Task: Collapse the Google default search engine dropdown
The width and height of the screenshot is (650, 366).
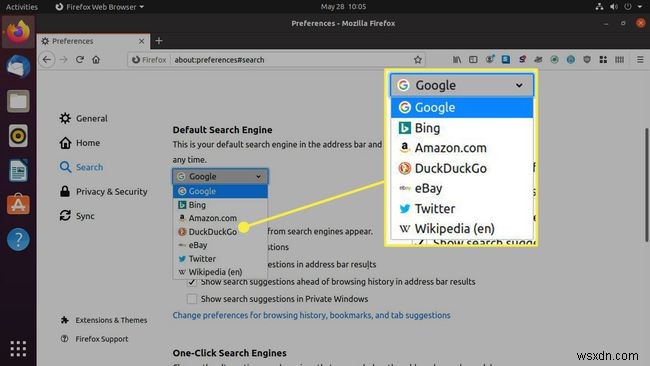Action: [220, 177]
